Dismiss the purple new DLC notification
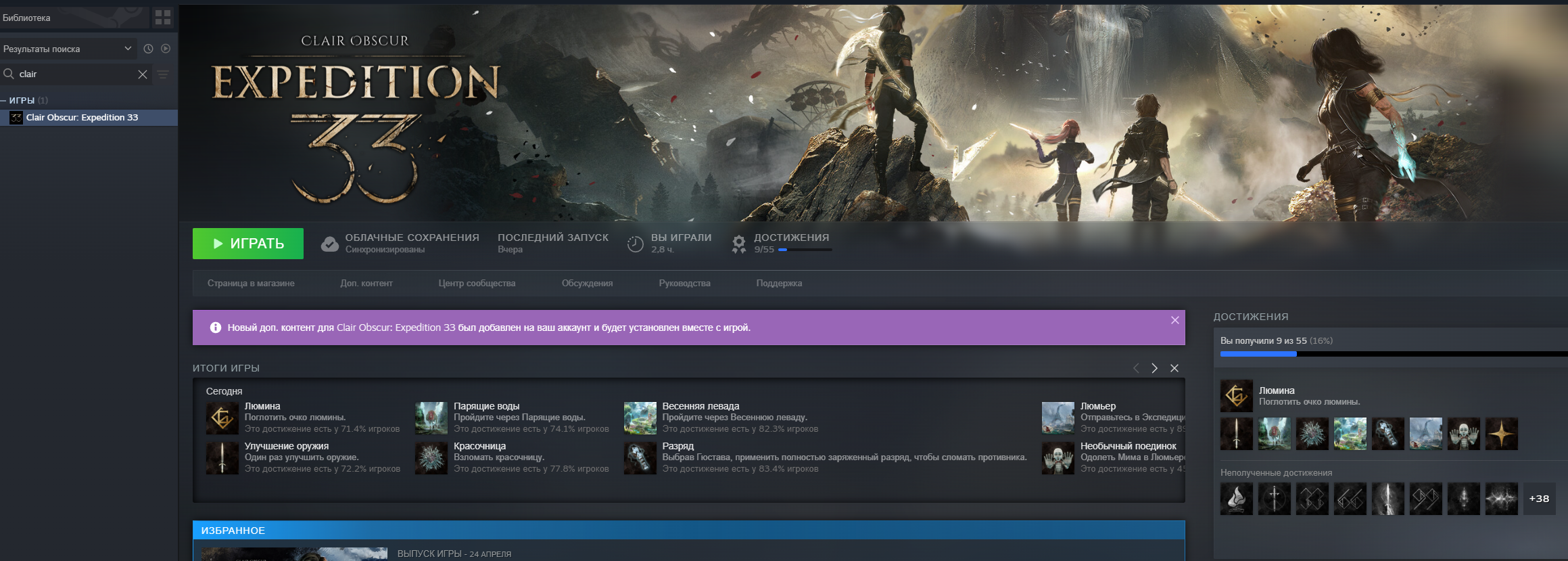1568x561 pixels. click(x=1175, y=320)
